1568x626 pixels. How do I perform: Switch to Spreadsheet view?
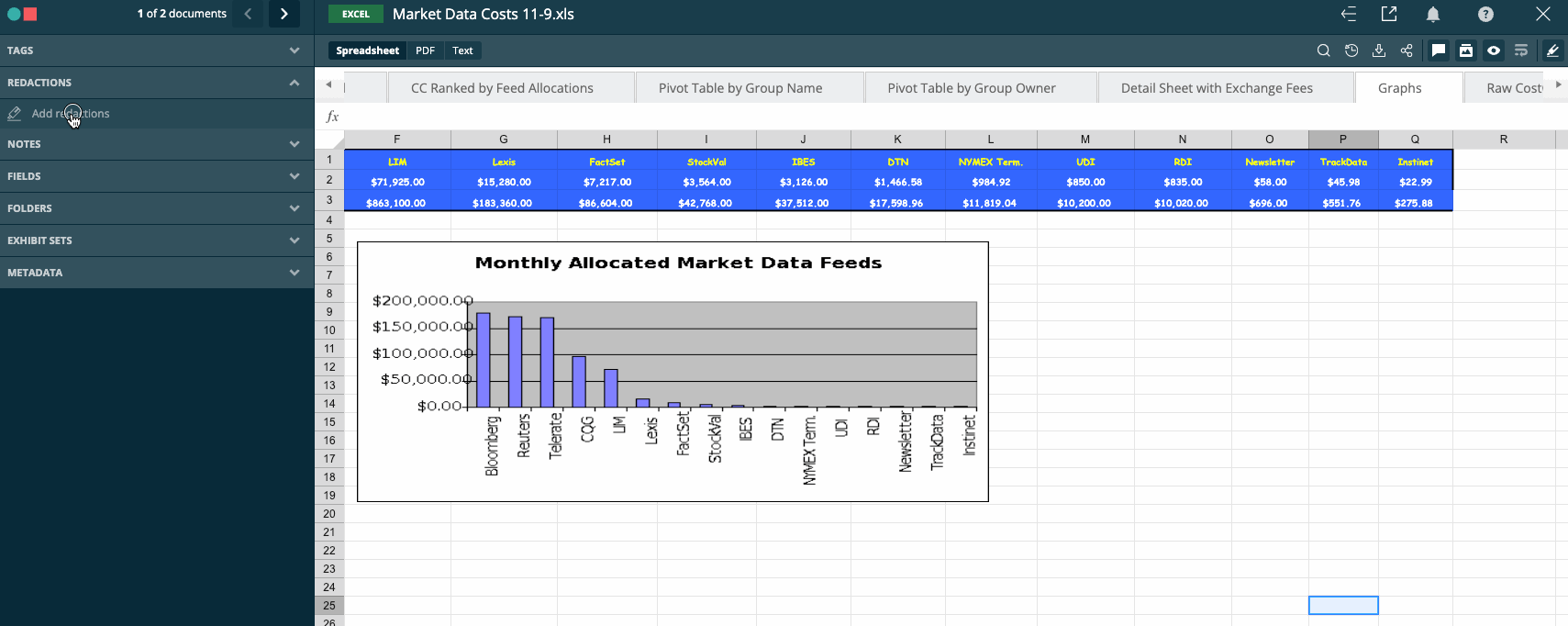click(x=367, y=50)
